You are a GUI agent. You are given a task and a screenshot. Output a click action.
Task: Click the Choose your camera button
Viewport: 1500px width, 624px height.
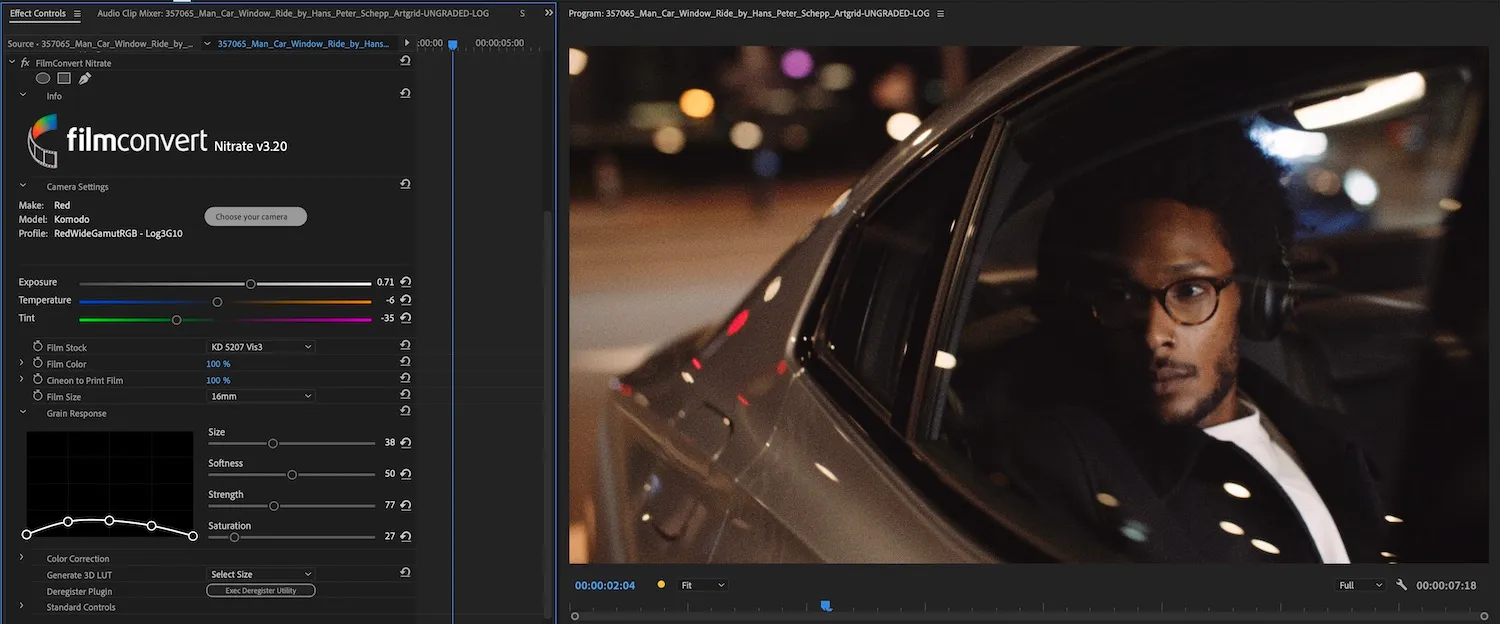pyautogui.click(x=255, y=216)
